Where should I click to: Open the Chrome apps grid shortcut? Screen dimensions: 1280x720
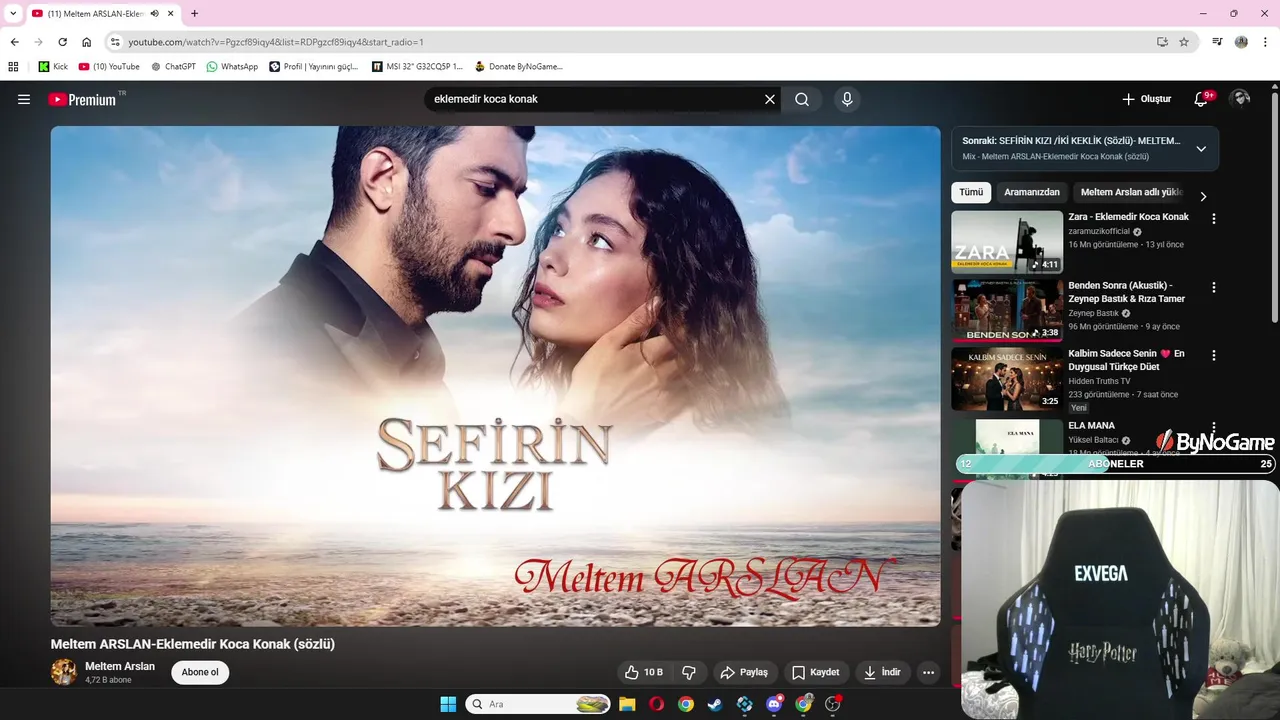click(13, 67)
